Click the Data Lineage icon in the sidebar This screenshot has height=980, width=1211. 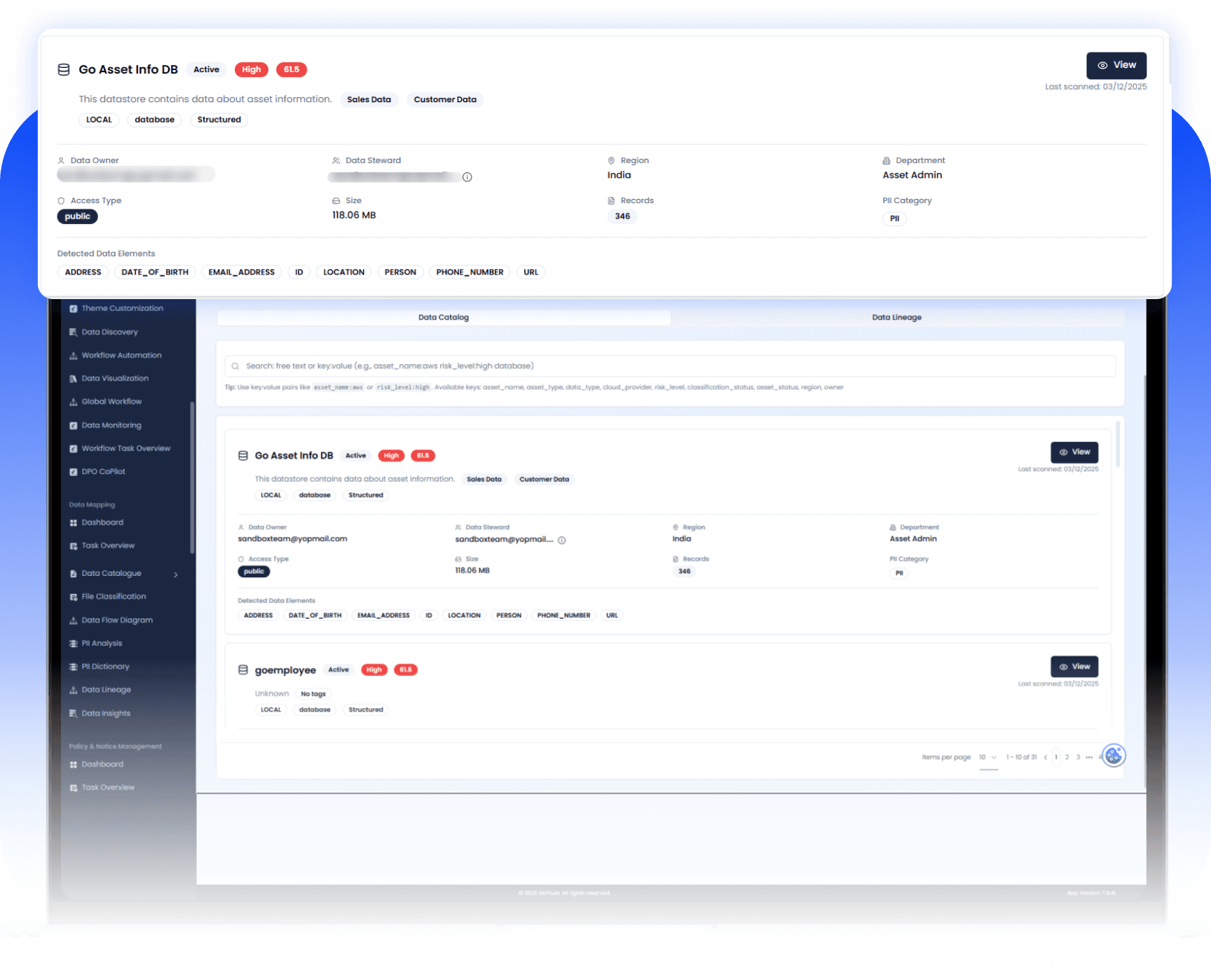pyautogui.click(x=74, y=691)
